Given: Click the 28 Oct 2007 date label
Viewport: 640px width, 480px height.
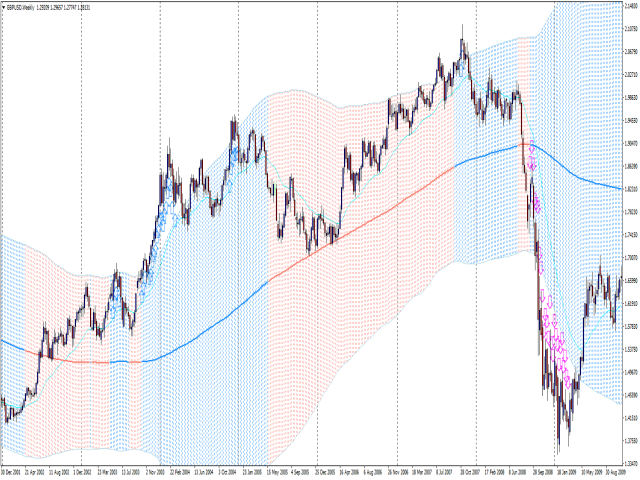Looking at the screenshot, I should [470, 472].
